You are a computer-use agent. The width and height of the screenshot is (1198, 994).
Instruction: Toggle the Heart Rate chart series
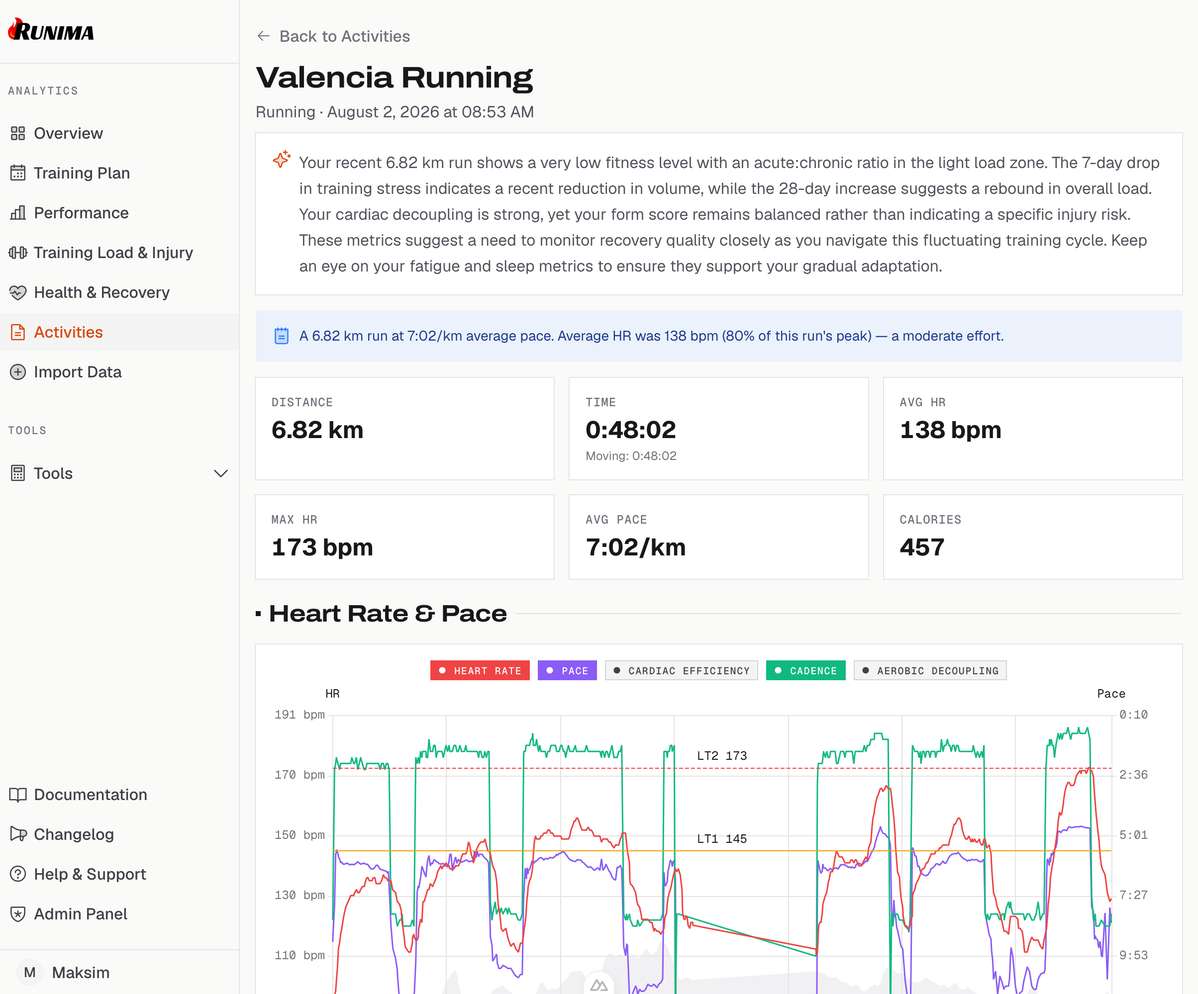(x=480, y=671)
